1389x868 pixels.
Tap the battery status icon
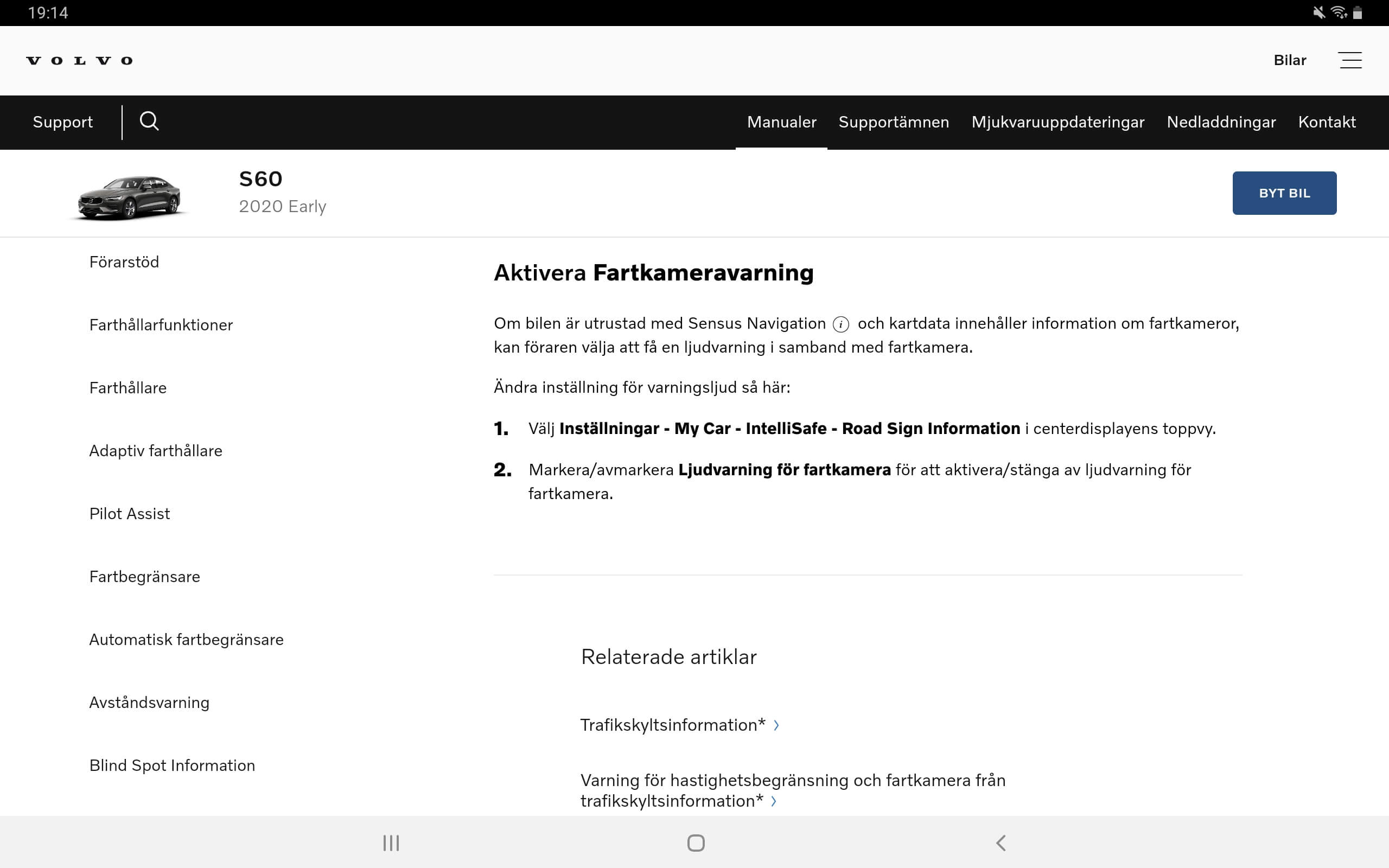pos(1358,12)
